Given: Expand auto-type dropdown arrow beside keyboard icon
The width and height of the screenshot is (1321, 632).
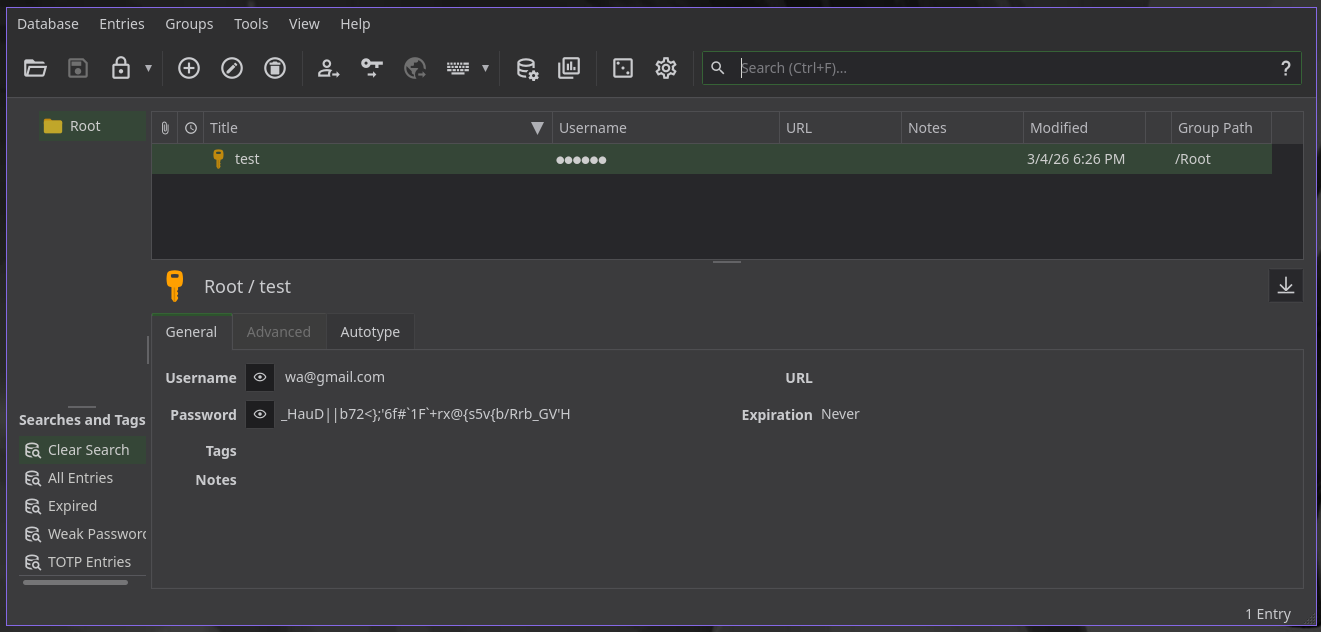Looking at the screenshot, I should pyautogui.click(x=485, y=68).
